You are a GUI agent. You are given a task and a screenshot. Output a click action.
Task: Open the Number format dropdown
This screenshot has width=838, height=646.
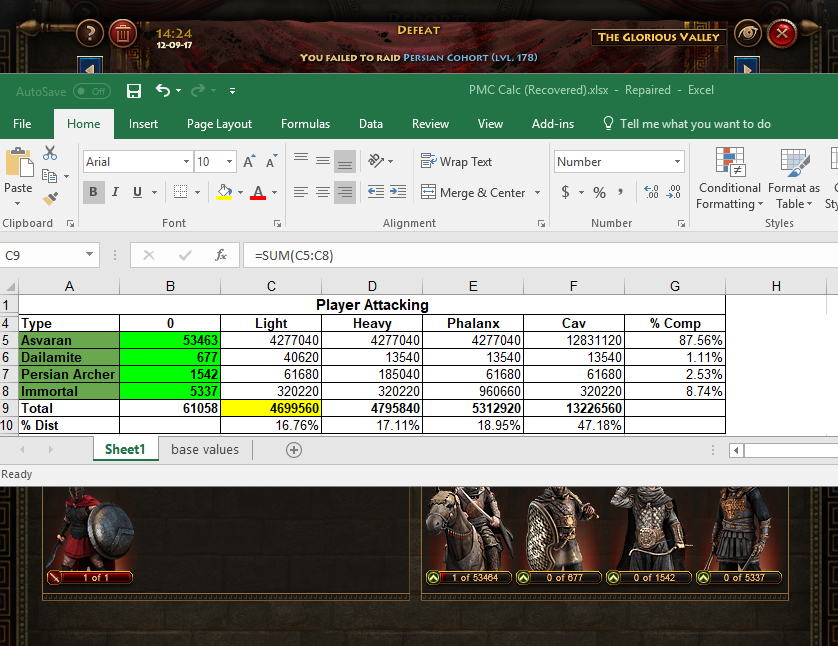point(677,161)
